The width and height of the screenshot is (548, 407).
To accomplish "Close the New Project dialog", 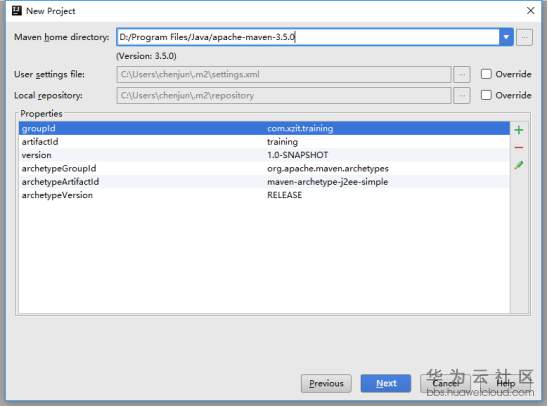I will (x=531, y=11).
